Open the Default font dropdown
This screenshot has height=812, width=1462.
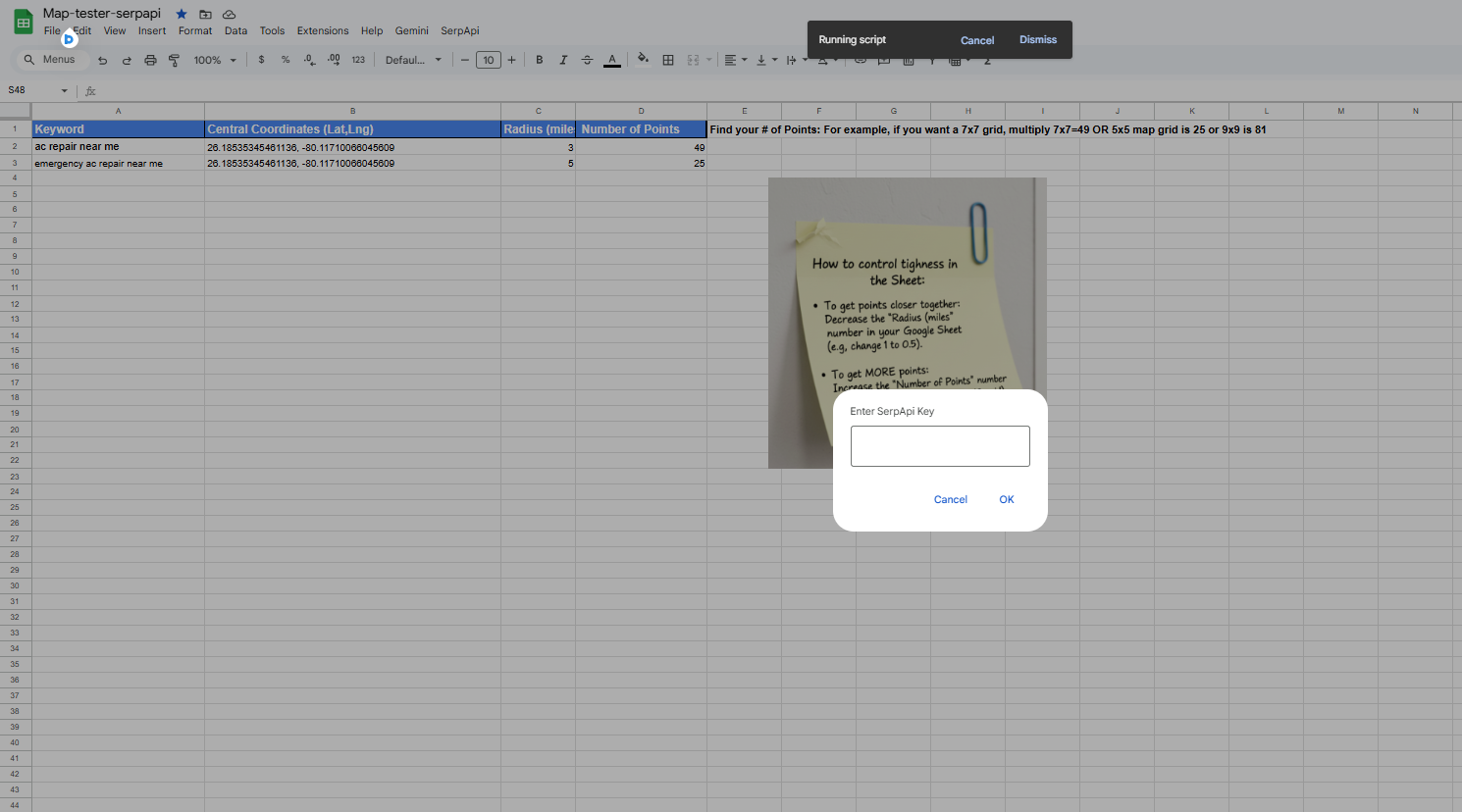413,60
